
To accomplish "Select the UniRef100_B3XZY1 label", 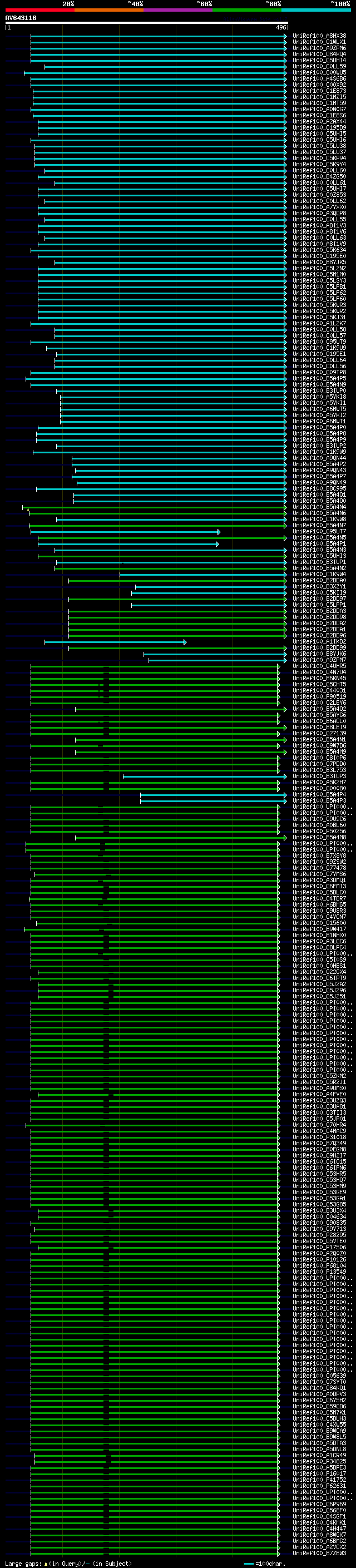I will (319, 587).
